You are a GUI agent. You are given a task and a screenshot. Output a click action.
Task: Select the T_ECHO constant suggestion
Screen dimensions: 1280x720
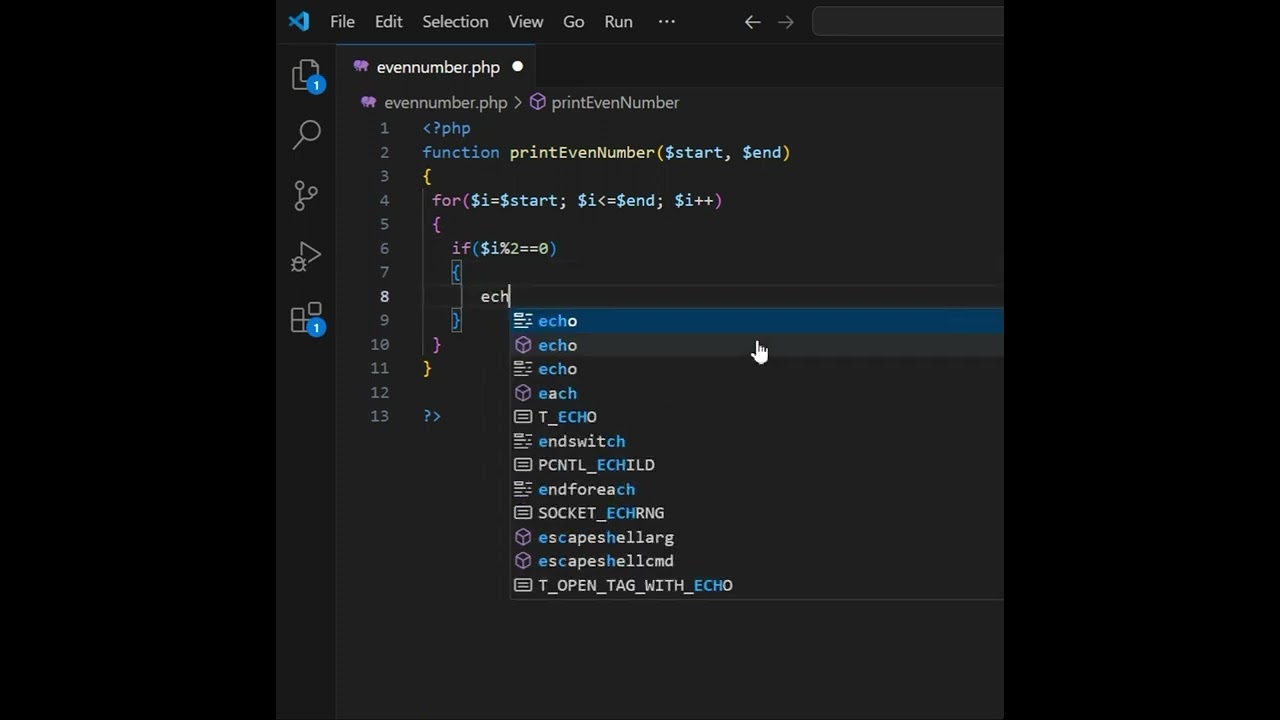757,417
